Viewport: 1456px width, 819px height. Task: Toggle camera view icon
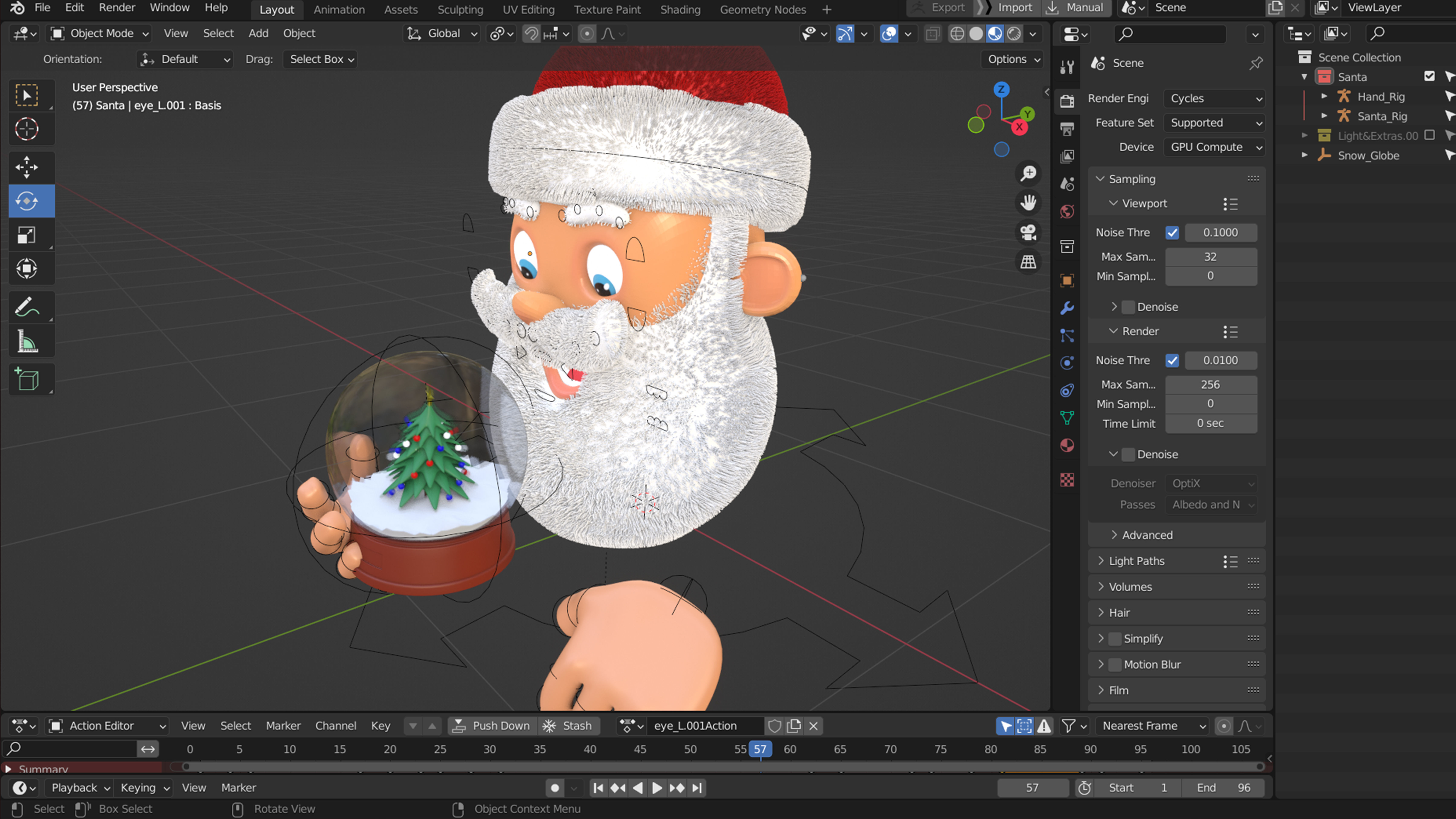[1028, 232]
